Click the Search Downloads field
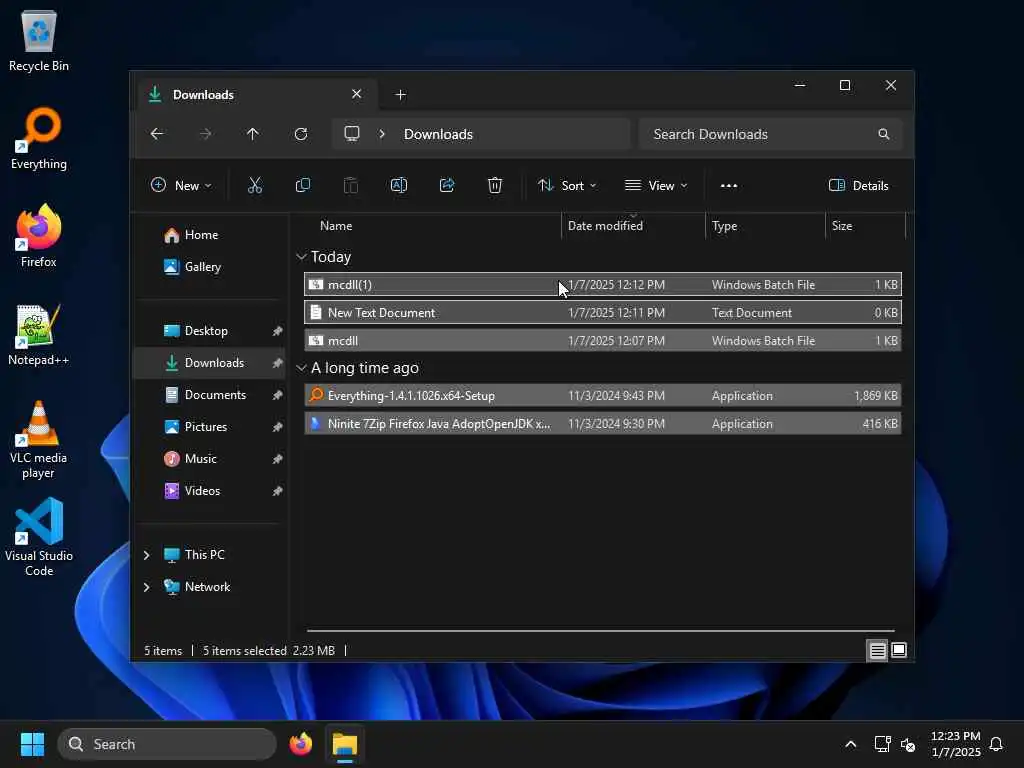The image size is (1024, 768). (x=771, y=134)
